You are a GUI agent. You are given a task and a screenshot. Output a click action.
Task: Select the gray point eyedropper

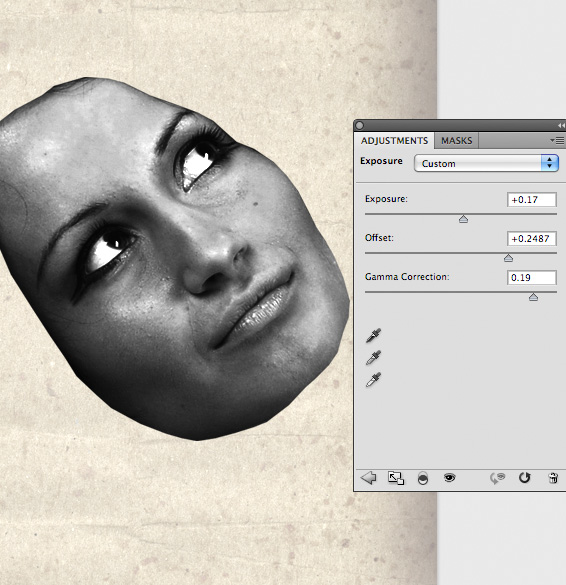373,358
